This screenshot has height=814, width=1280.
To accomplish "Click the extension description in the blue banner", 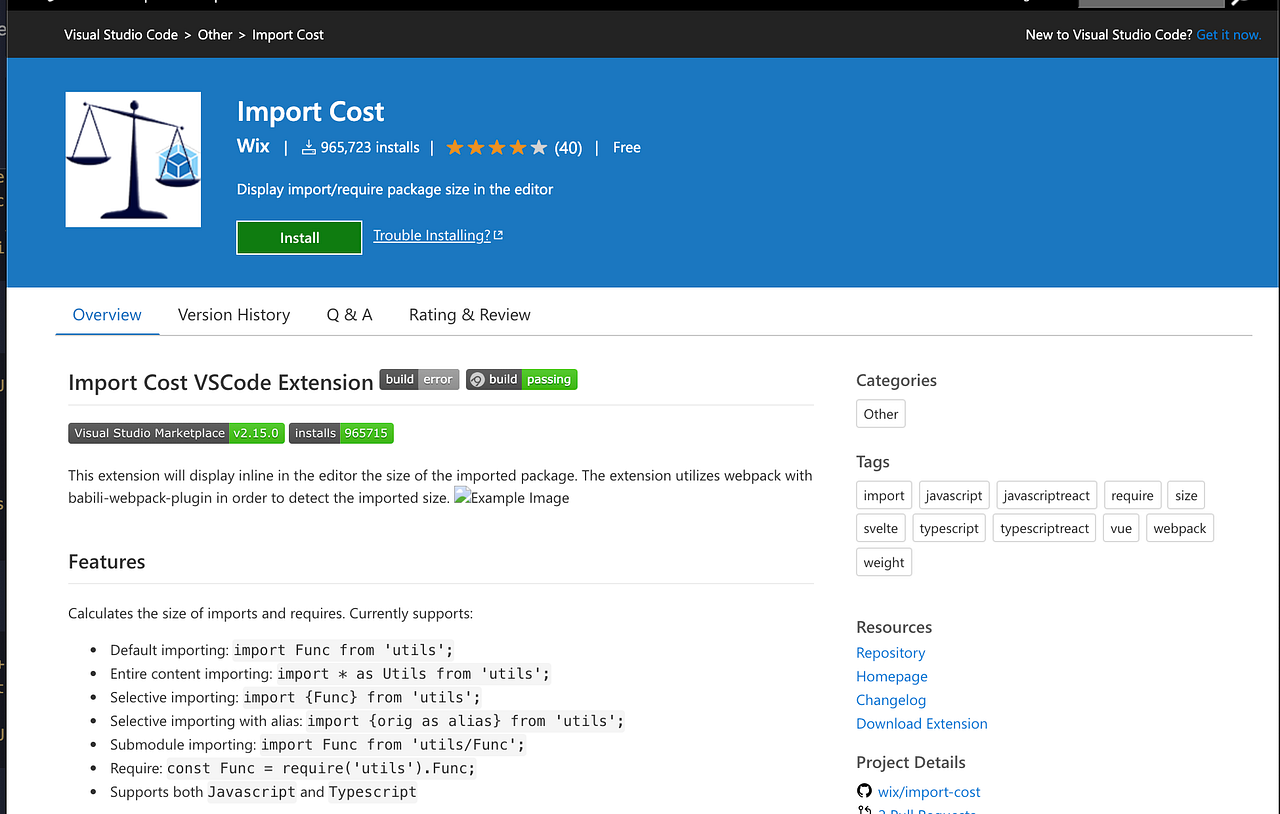I will [x=395, y=189].
